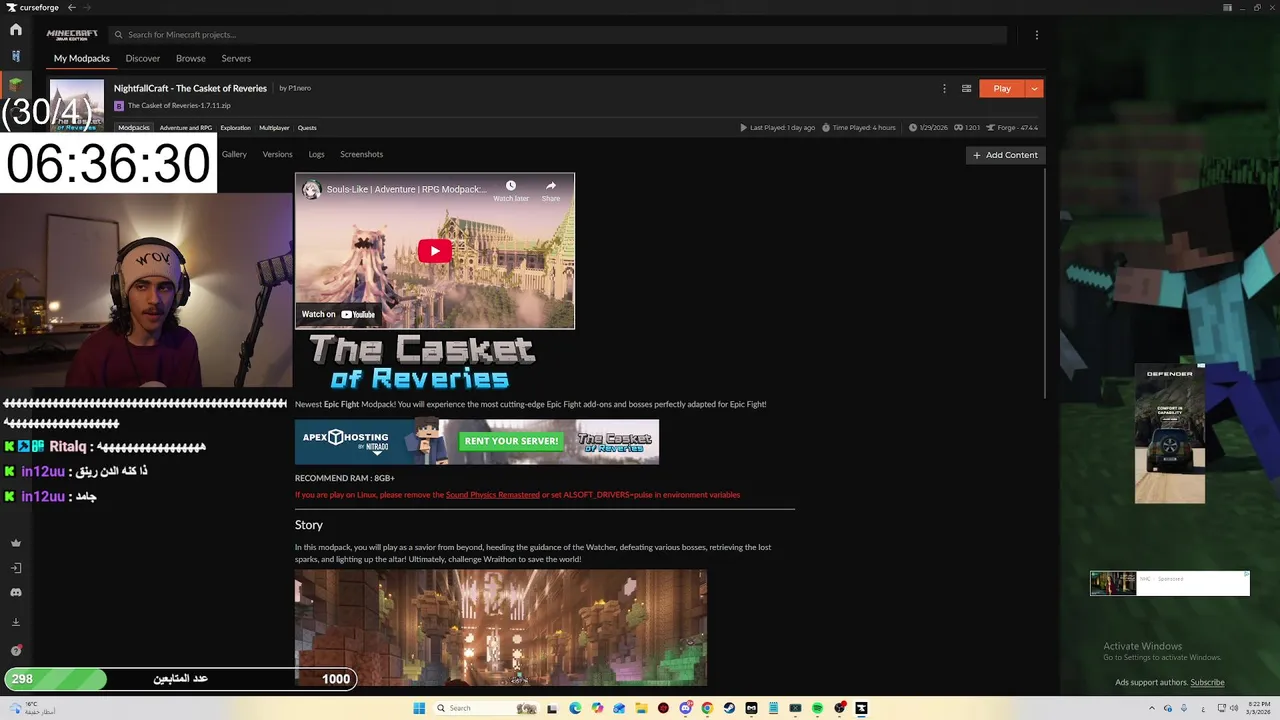Click the orange Play button
The width and height of the screenshot is (1280, 720).
coord(1002,88)
